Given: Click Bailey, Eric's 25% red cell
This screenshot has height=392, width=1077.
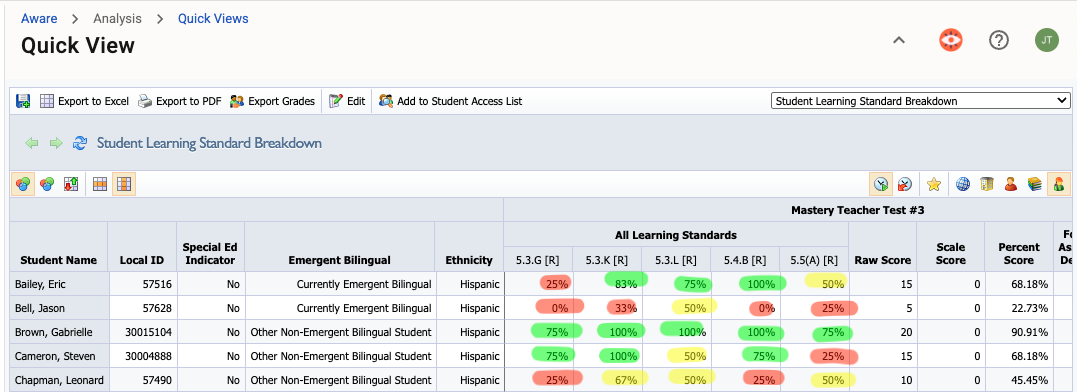Looking at the screenshot, I should pos(538,284).
